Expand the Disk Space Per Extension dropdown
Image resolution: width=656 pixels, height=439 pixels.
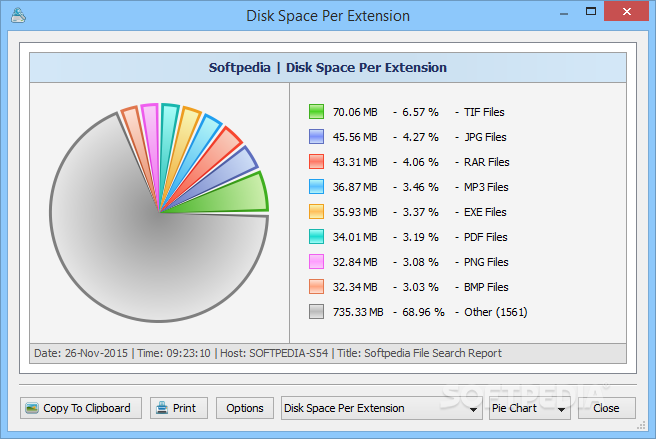click(x=382, y=408)
